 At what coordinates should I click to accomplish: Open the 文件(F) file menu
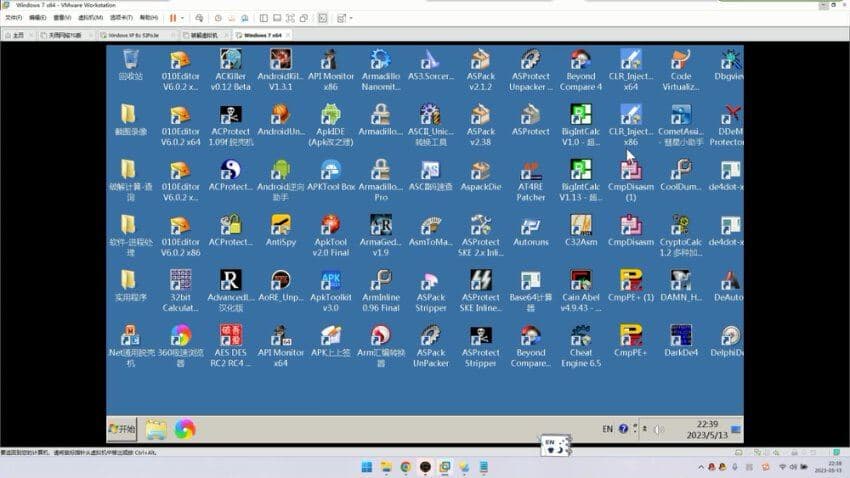click(x=15, y=18)
